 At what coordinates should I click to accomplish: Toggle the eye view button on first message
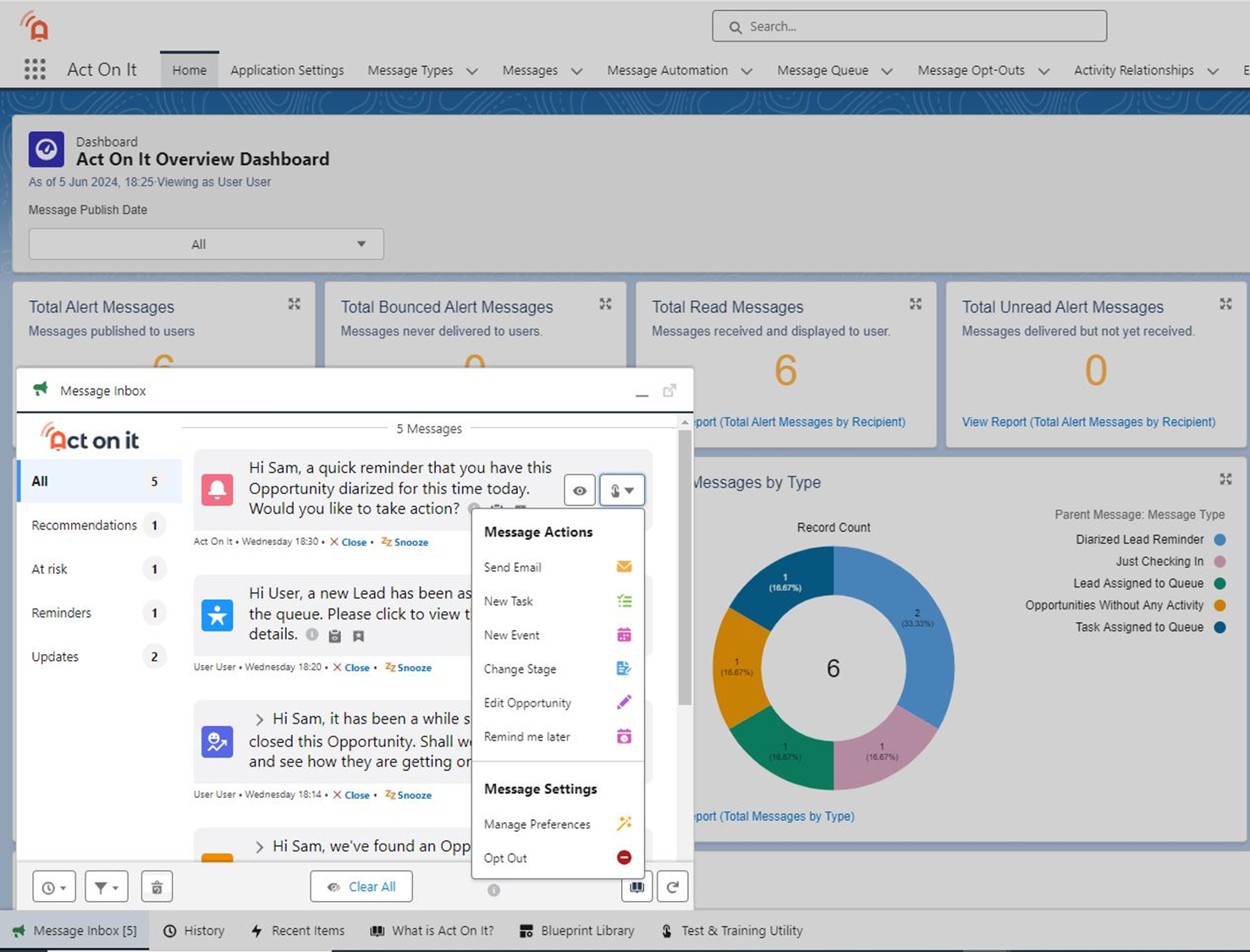coord(580,490)
